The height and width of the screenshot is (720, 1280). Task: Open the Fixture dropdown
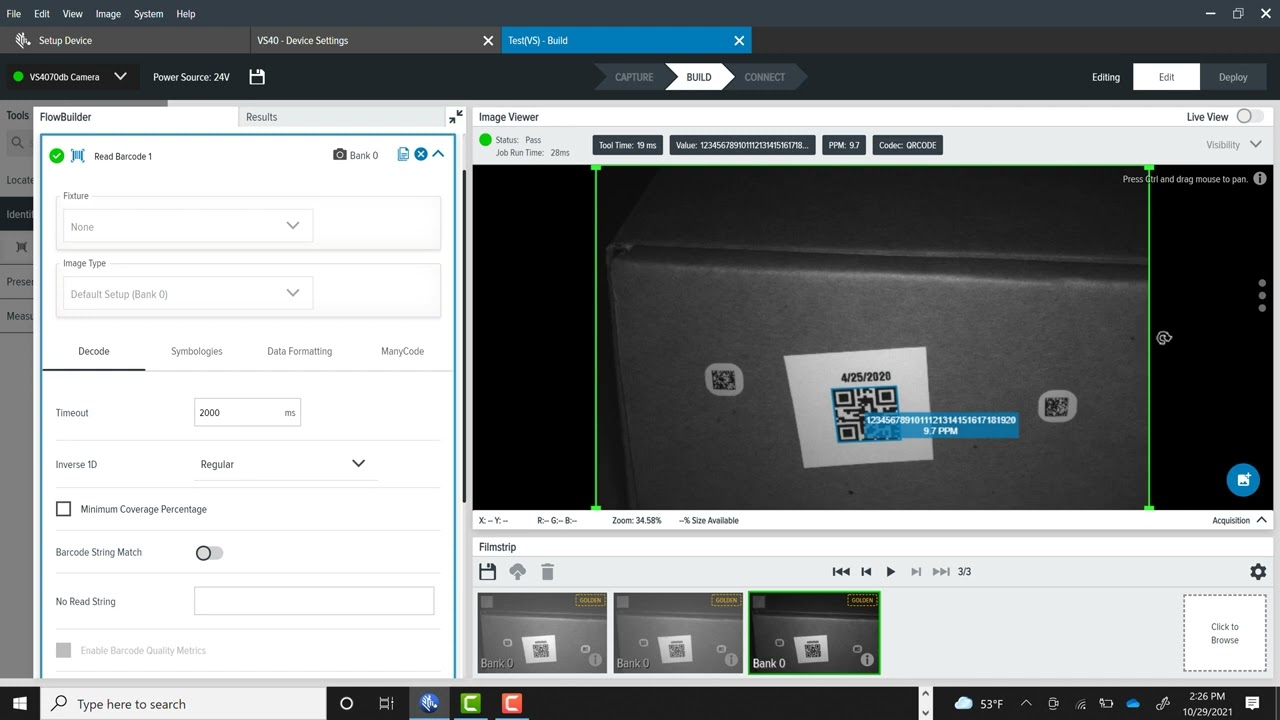[x=187, y=226]
